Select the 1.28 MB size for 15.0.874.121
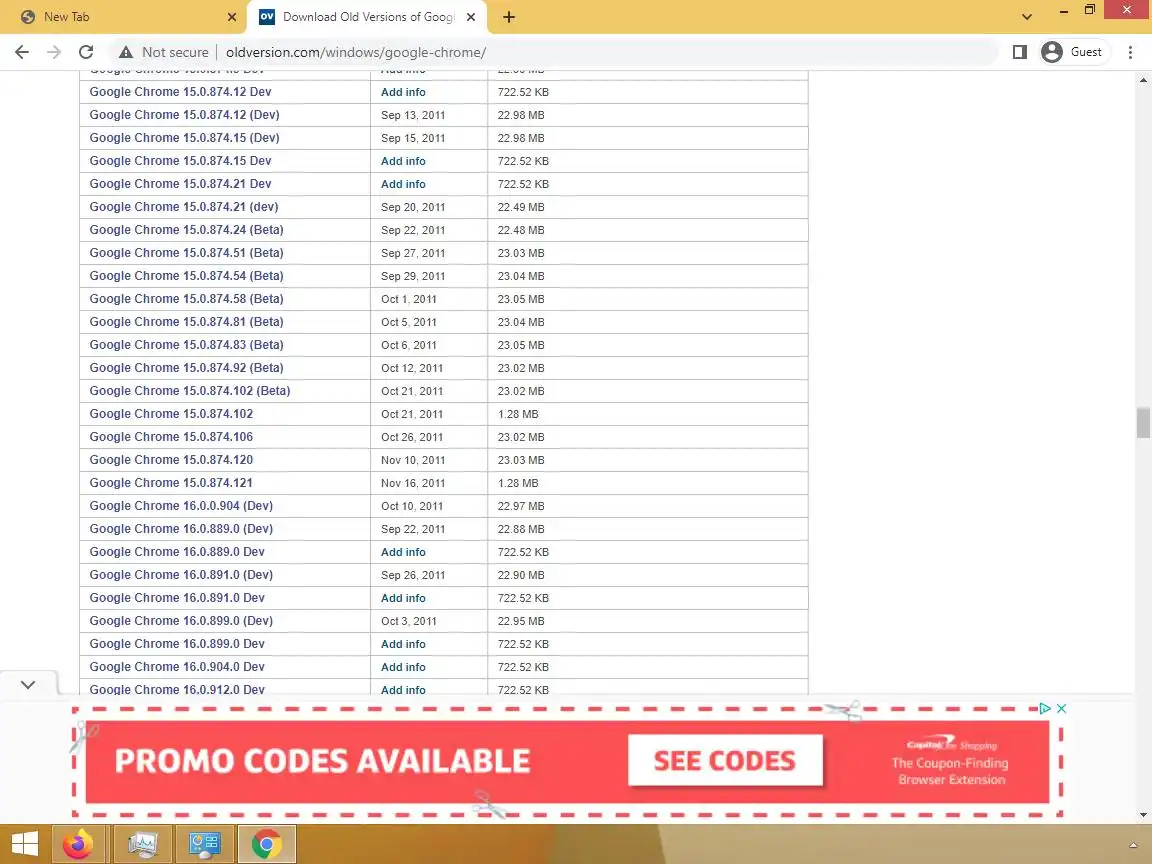The height and width of the screenshot is (864, 1152). tap(518, 483)
